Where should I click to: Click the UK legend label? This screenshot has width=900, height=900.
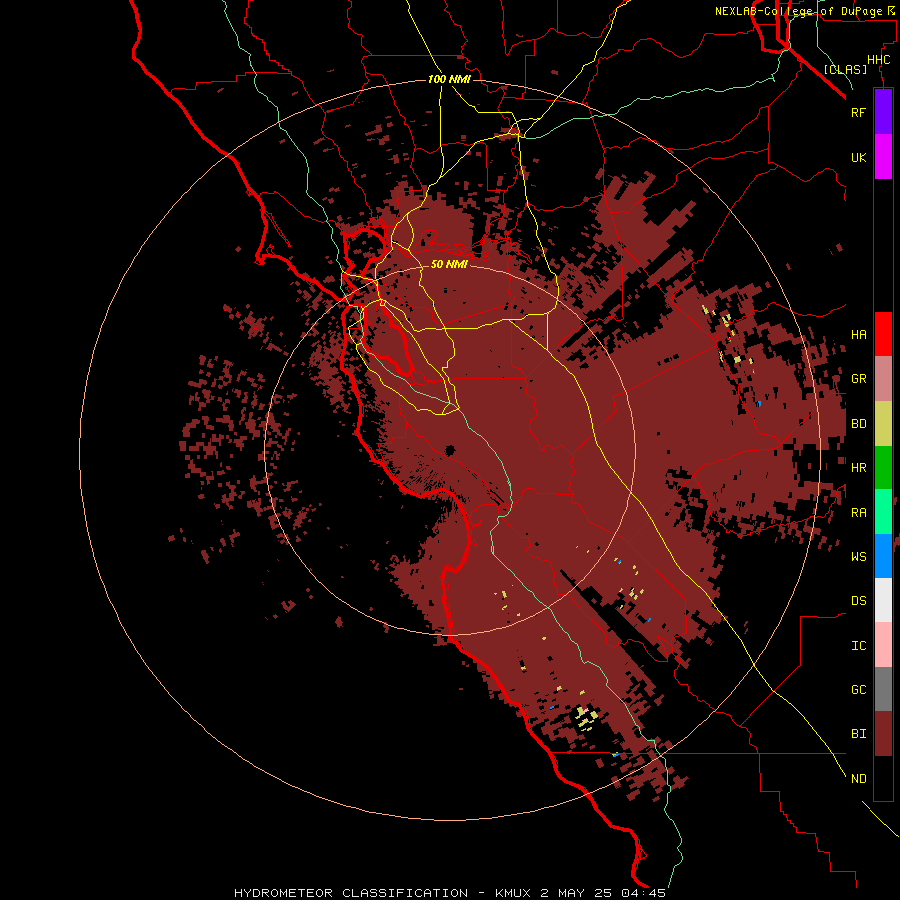click(858, 157)
